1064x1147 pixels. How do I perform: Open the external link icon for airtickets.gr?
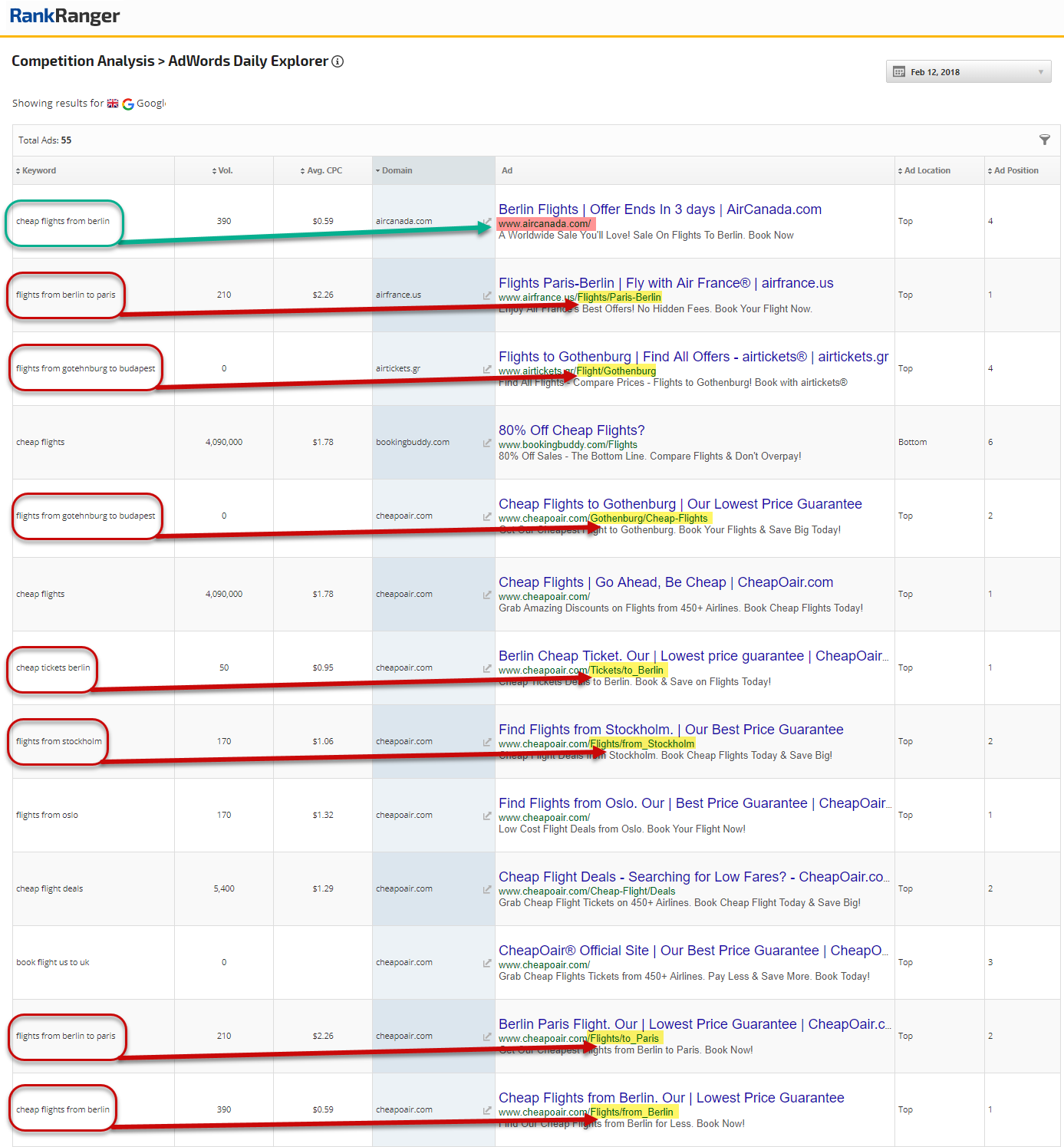pos(486,369)
